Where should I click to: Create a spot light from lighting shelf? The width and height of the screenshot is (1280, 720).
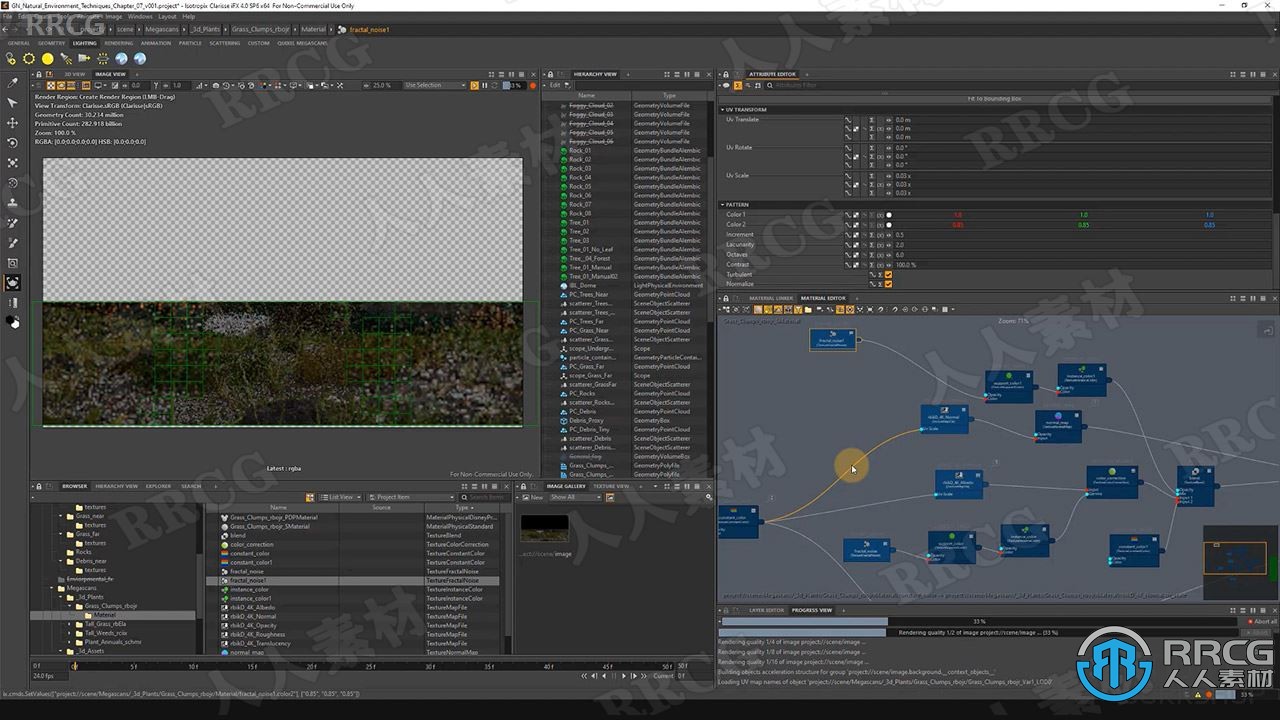coord(66,59)
